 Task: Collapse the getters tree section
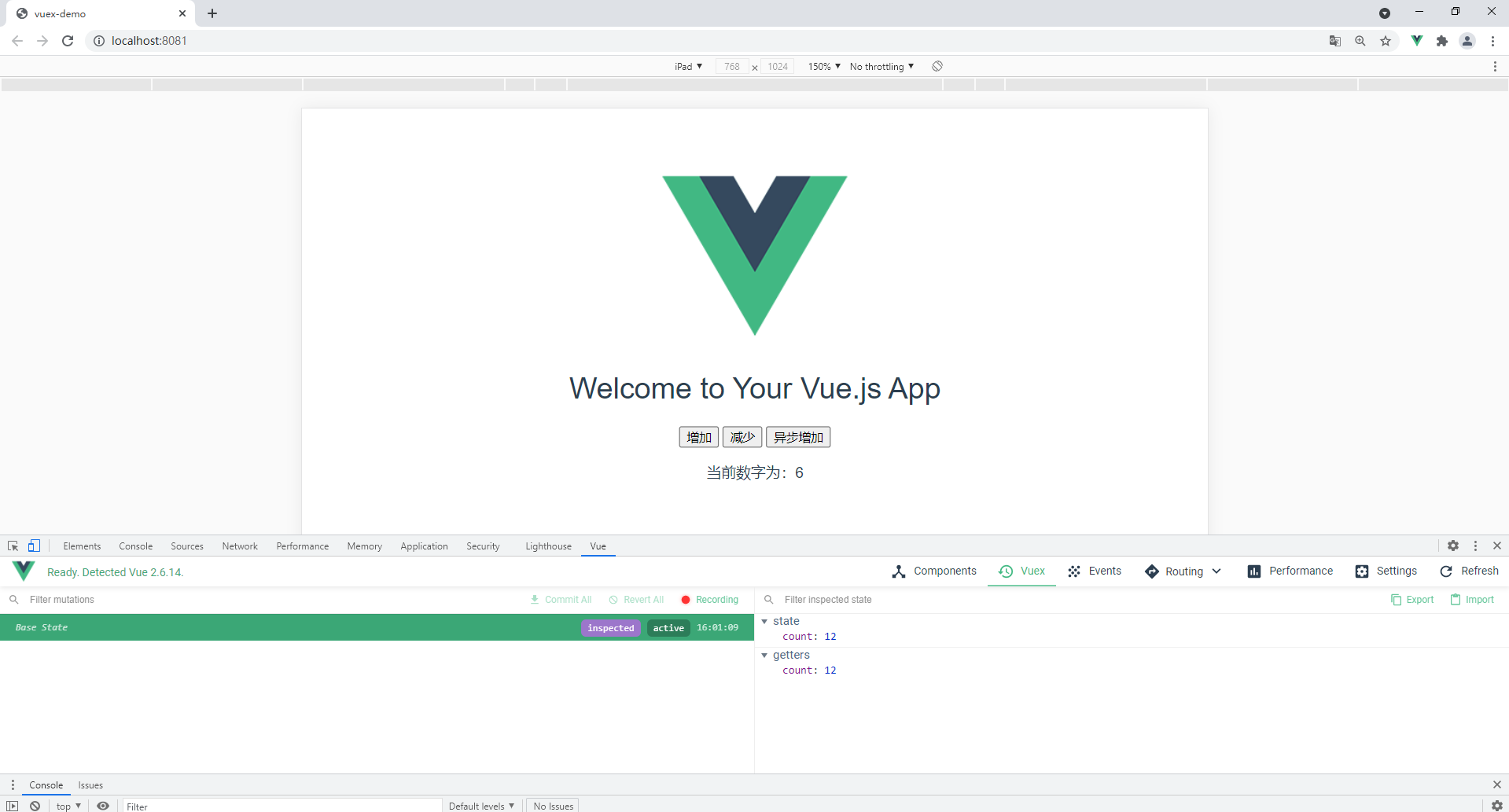click(764, 656)
